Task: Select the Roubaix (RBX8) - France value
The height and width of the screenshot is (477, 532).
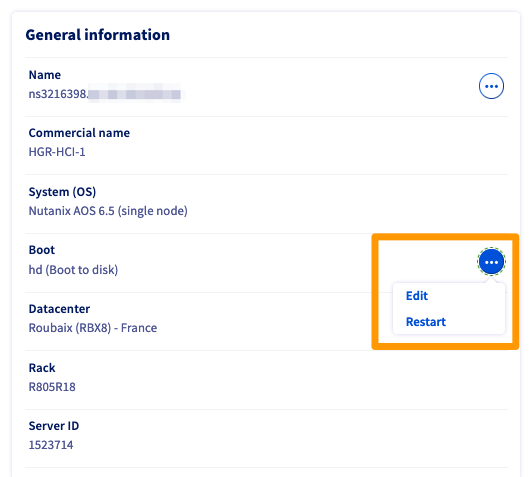Action: pos(93,328)
